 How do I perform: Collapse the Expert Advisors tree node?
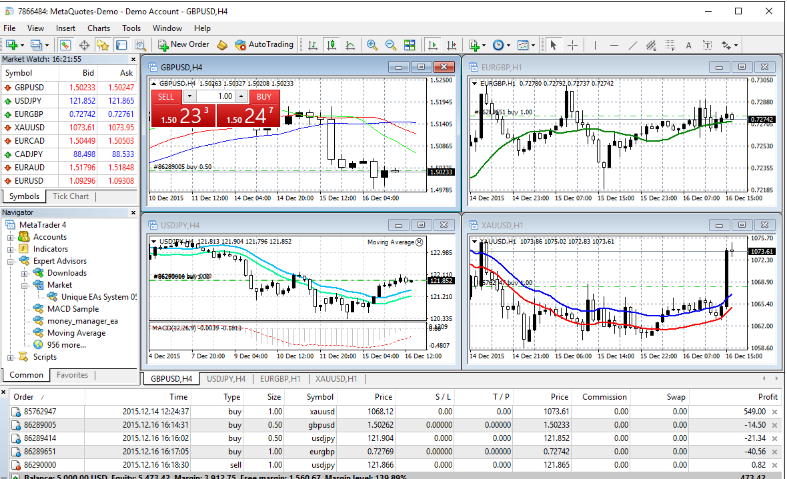[x=10, y=261]
